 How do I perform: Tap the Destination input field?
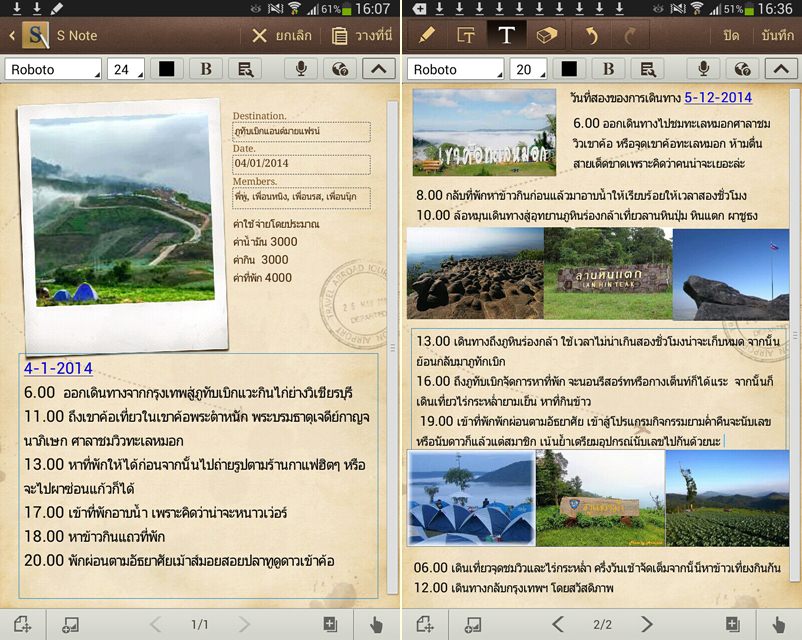click(301, 131)
